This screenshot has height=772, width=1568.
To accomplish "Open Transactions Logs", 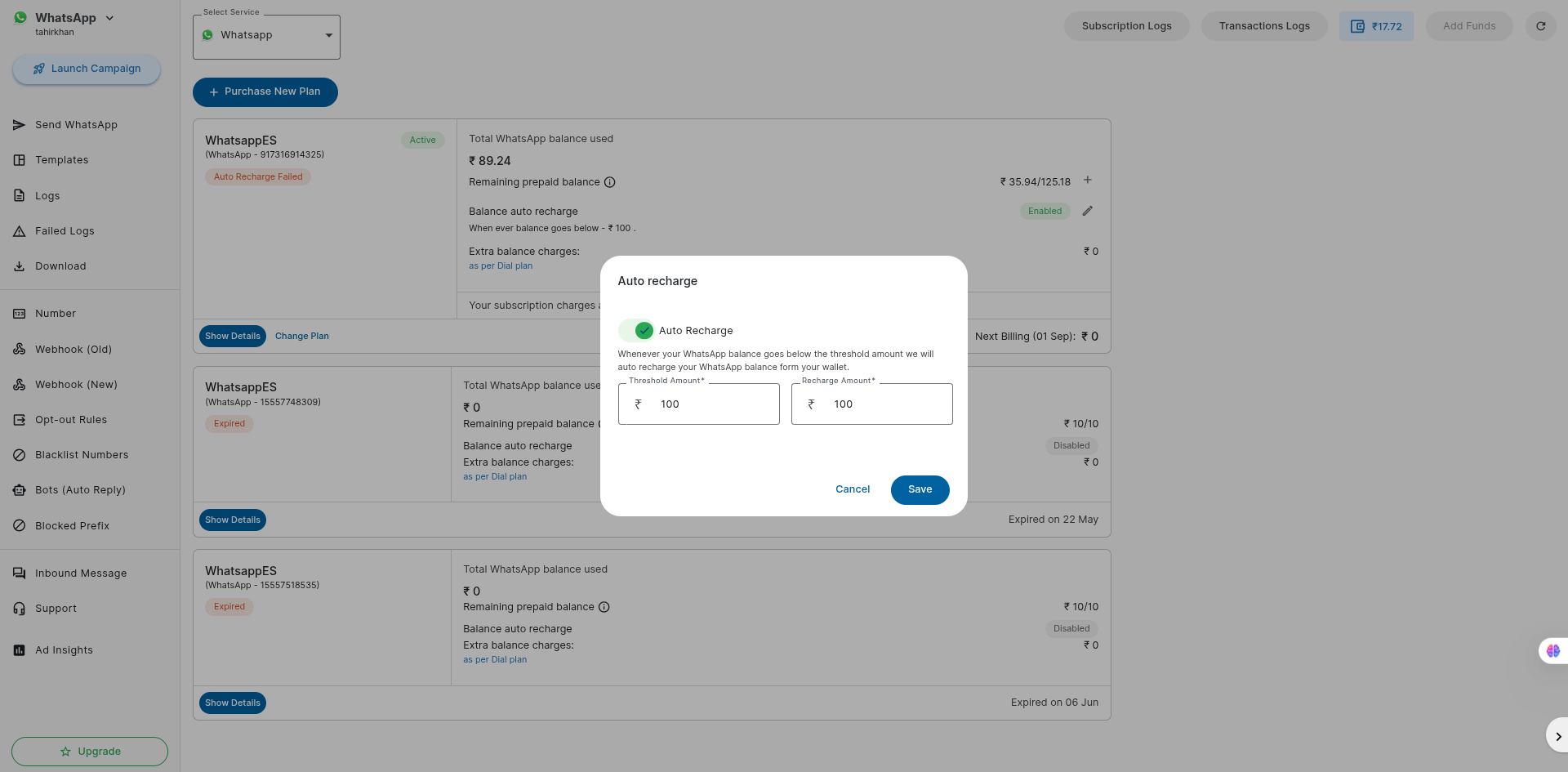I will [x=1264, y=26].
